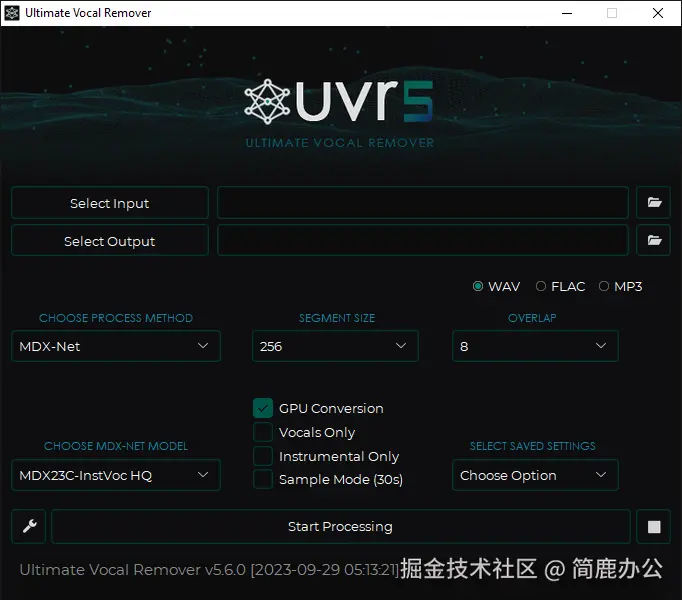The height and width of the screenshot is (600, 682).
Task: Click the UVR5 logo banner
Action: (x=339, y=113)
